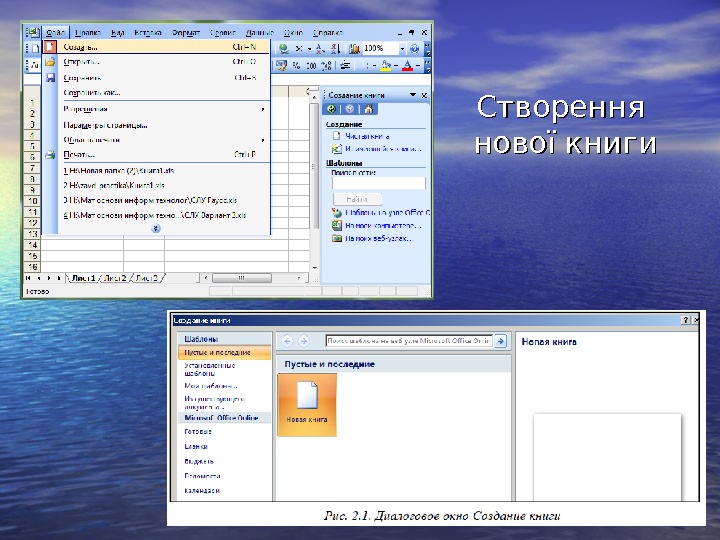
Task: Open the Справка menu
Action: tap(328, 33)
